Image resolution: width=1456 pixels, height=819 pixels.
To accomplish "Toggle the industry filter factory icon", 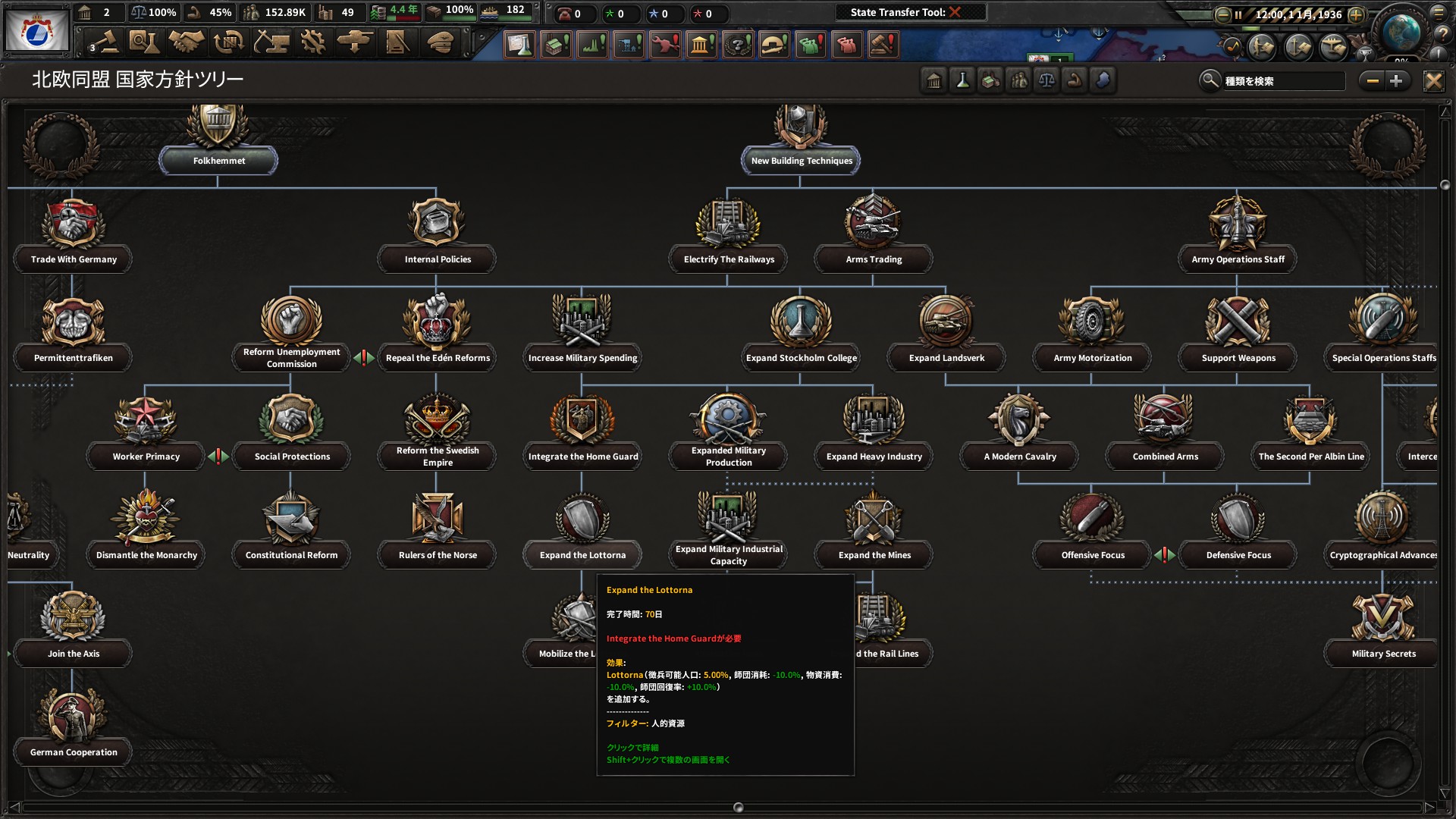I will click(x=990, y=80).
